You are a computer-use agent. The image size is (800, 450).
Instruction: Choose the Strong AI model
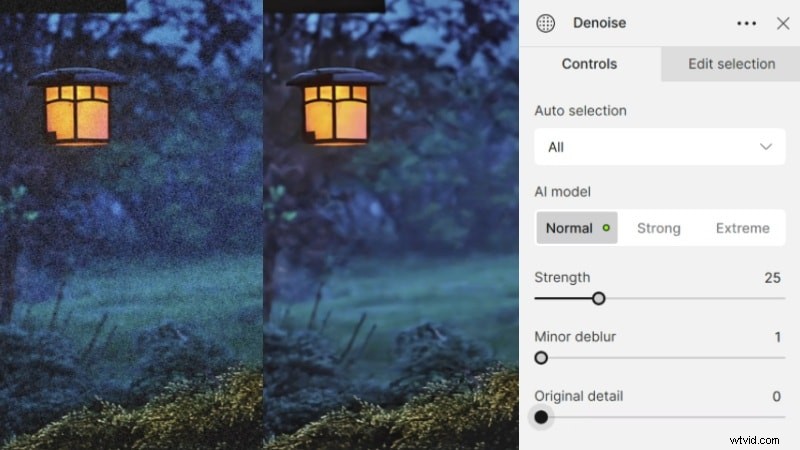point(658,228)
